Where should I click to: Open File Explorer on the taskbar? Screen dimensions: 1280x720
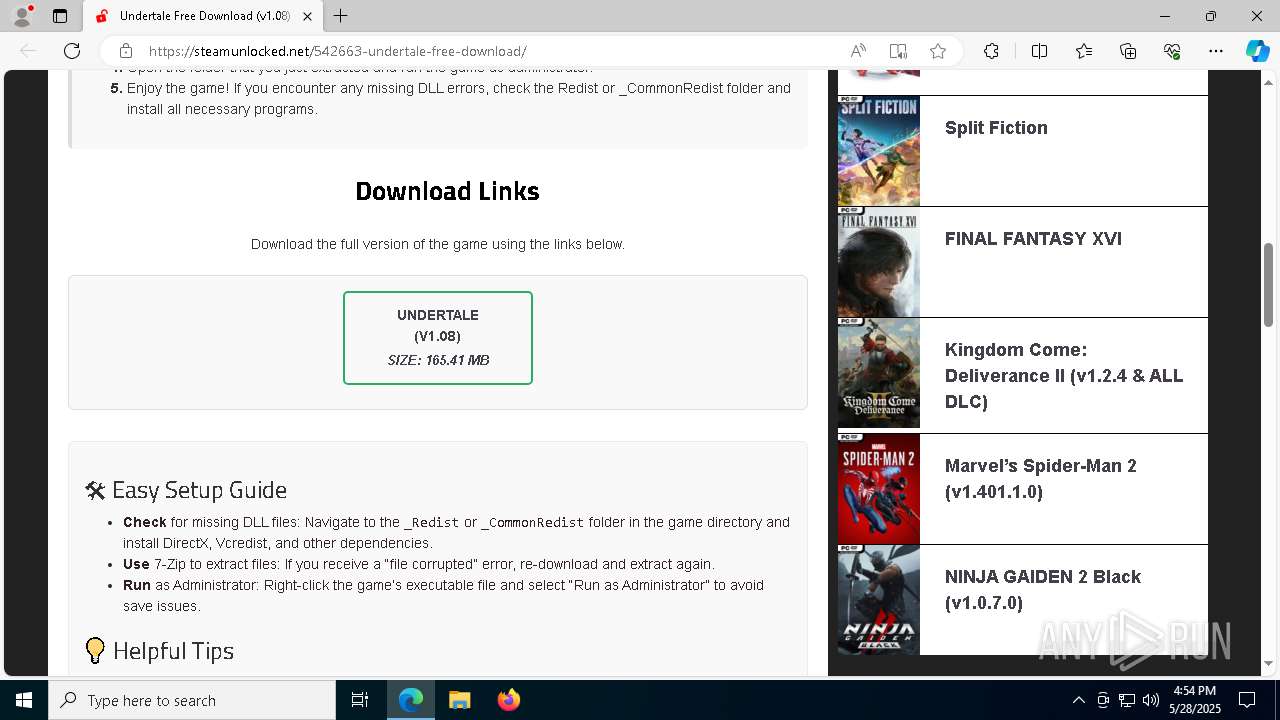460,700
